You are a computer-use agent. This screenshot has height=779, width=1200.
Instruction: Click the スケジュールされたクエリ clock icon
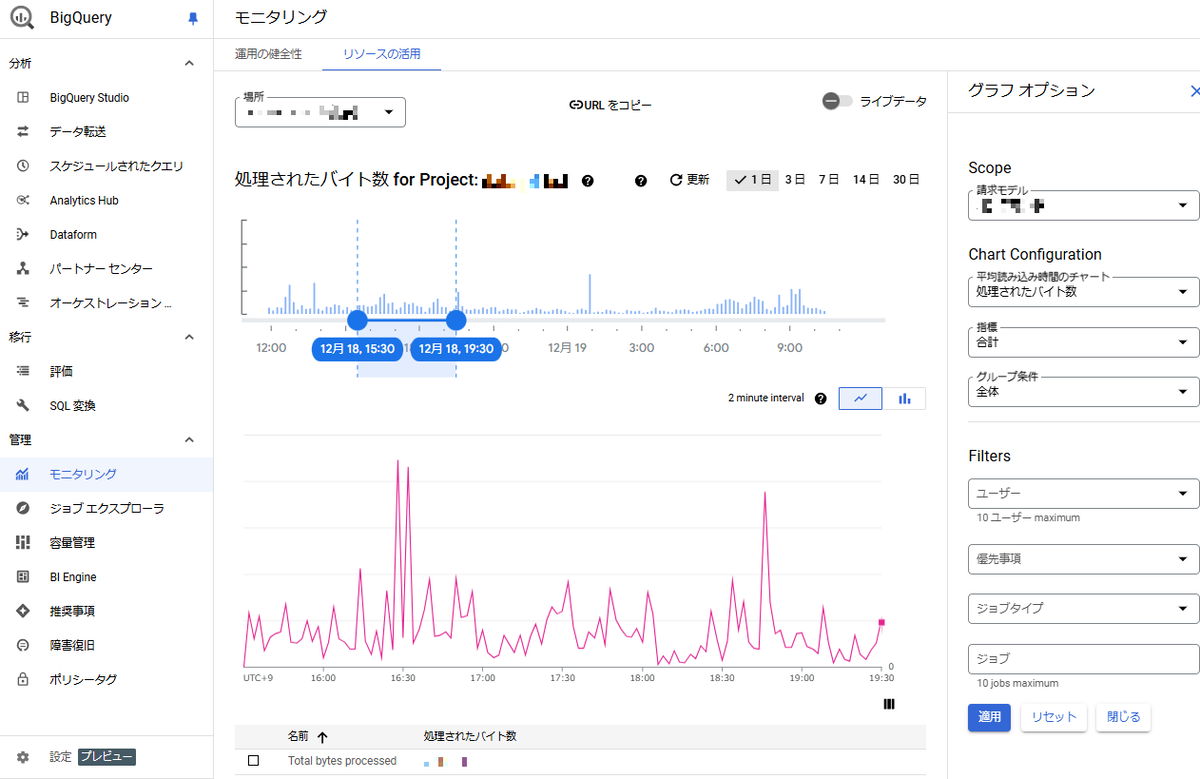(23, 166)
